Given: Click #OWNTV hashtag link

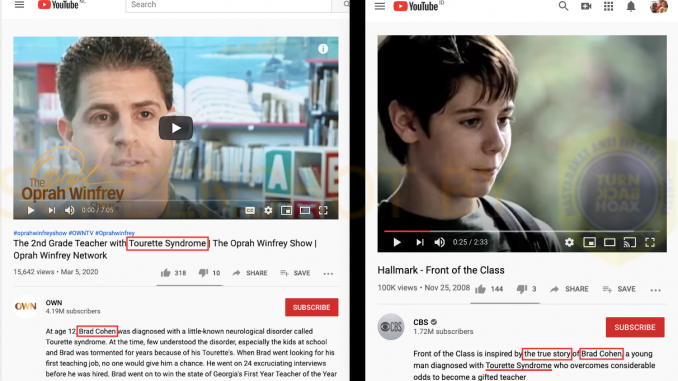Looking at the screenshot, I should 81,233.
